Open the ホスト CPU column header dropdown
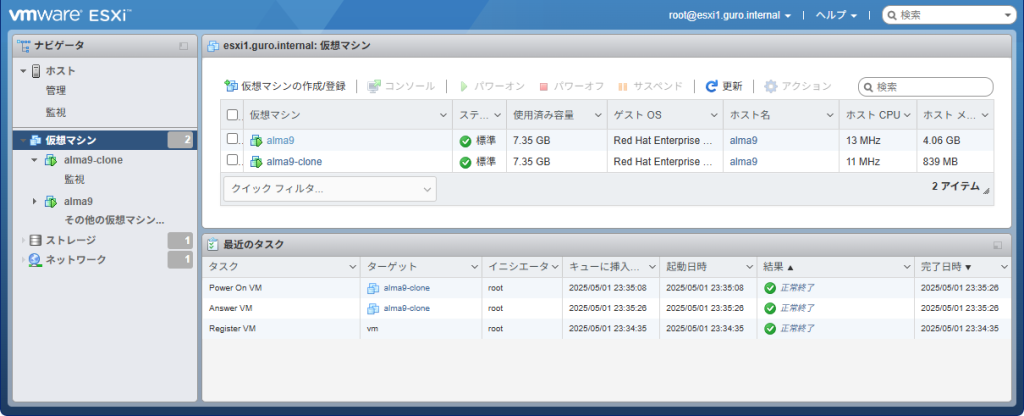 [x=907, y=116]
